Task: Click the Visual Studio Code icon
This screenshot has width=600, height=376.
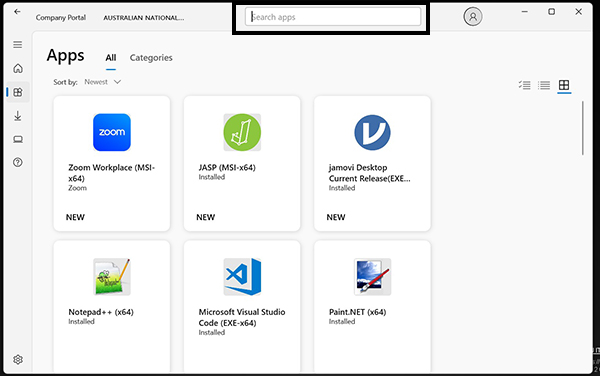Action: pyautogui.click(x=242, y=277)
